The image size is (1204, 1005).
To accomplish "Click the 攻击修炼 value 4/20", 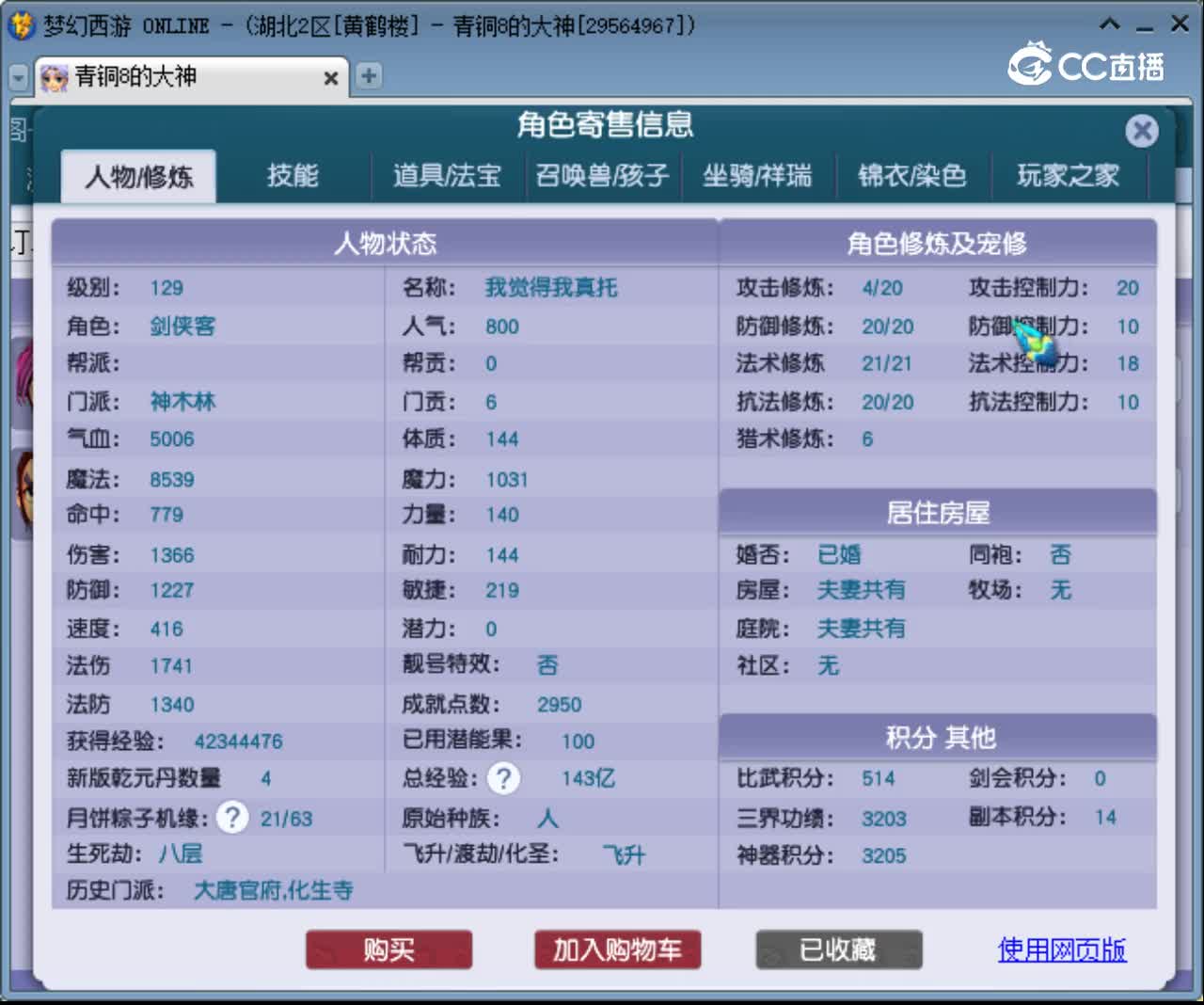I will point(882,288).
